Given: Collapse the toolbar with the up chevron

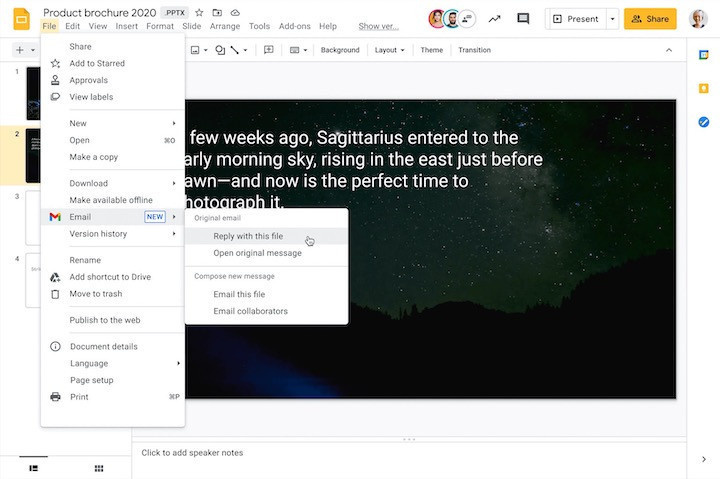Looking at the screenshot, I should coord(669,50).
